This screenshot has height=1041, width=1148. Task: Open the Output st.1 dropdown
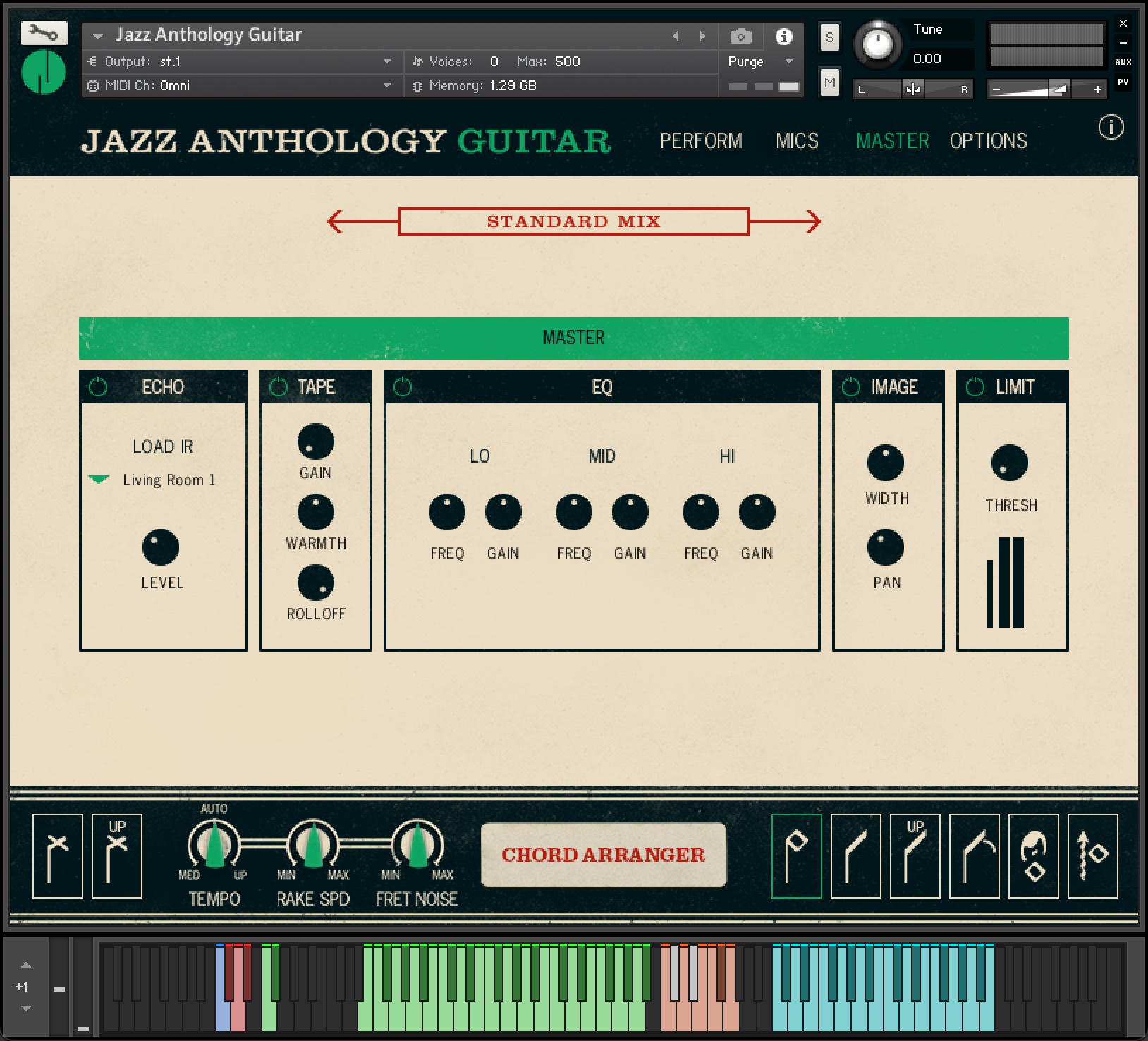point(386,62)
